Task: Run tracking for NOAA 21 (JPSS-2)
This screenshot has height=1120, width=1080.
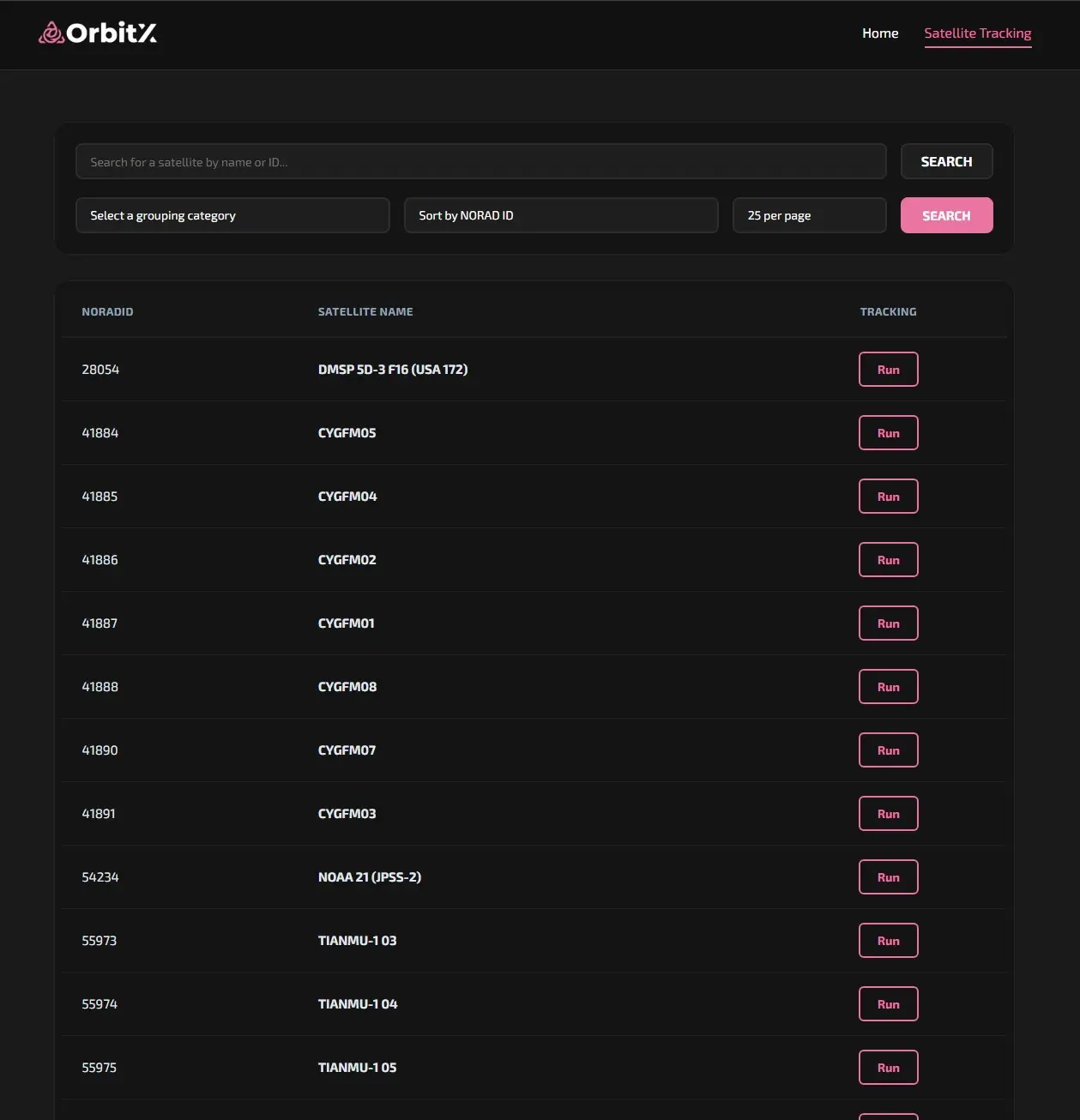Action: tap(888, 877)
